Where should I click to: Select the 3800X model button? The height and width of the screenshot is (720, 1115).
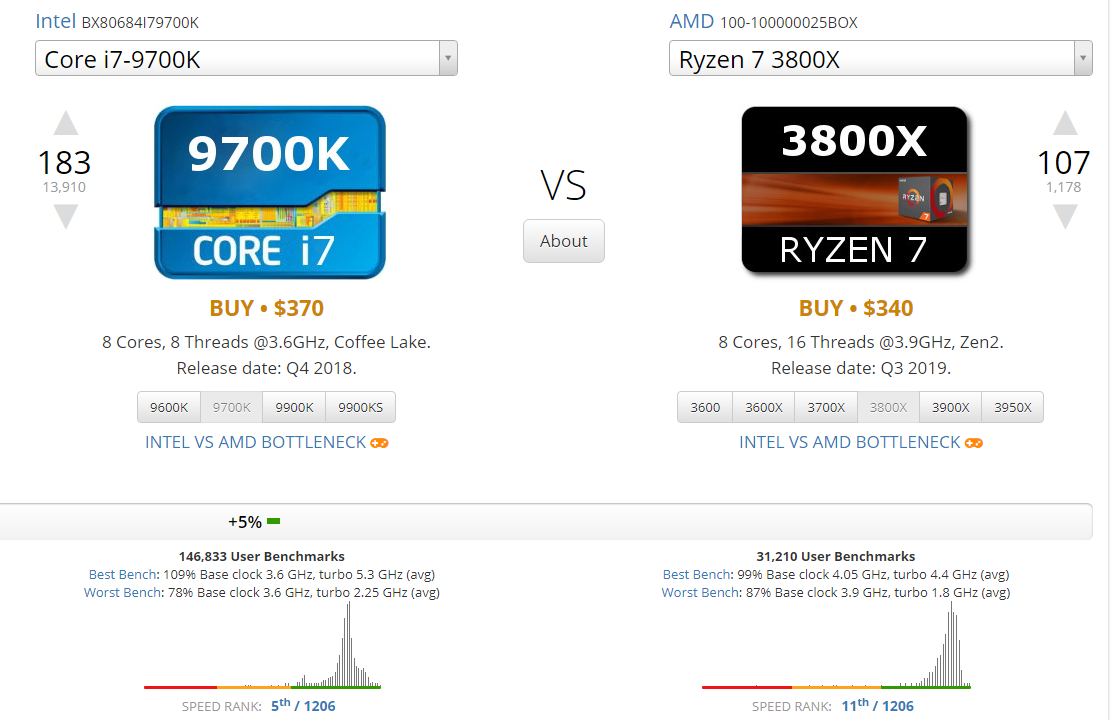[889, 407]
